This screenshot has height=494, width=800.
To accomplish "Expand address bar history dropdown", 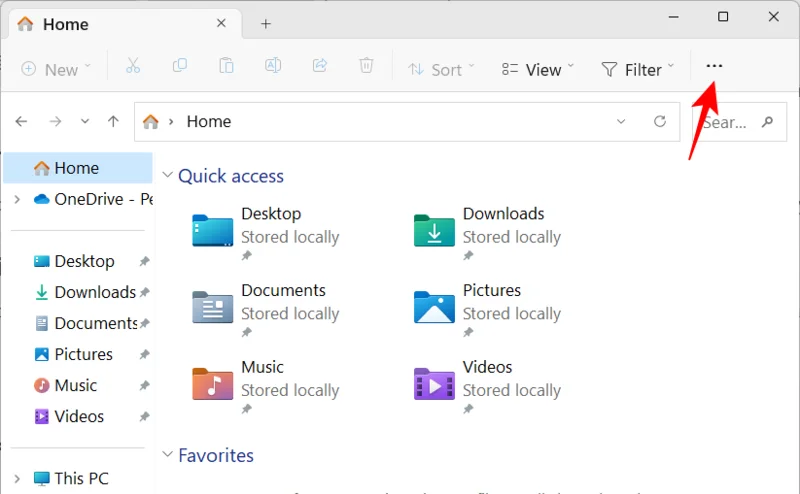I will pyautogui.click(x=621, y=121).
